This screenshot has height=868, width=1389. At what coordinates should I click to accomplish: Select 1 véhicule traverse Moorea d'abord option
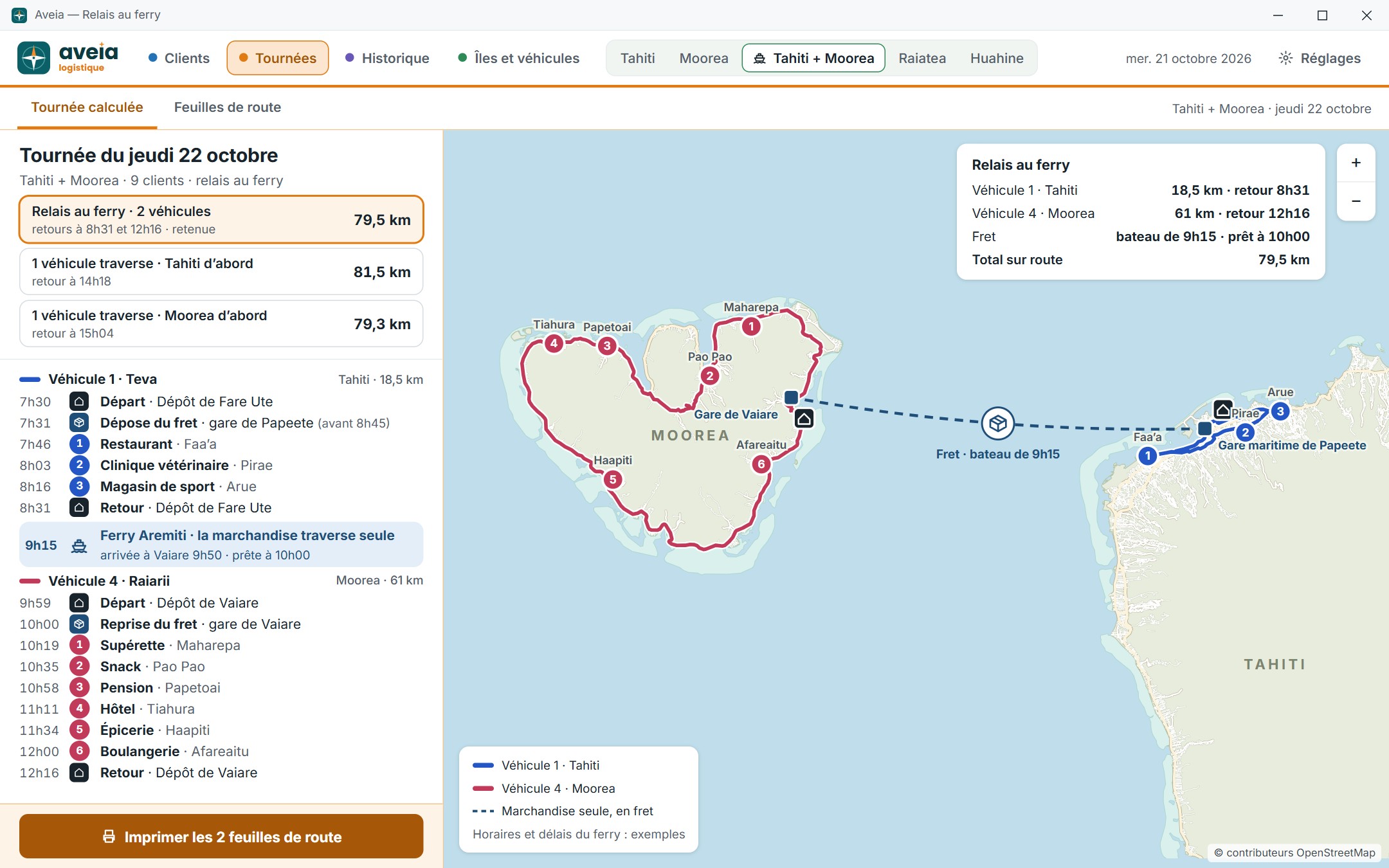tap(221, 324)
